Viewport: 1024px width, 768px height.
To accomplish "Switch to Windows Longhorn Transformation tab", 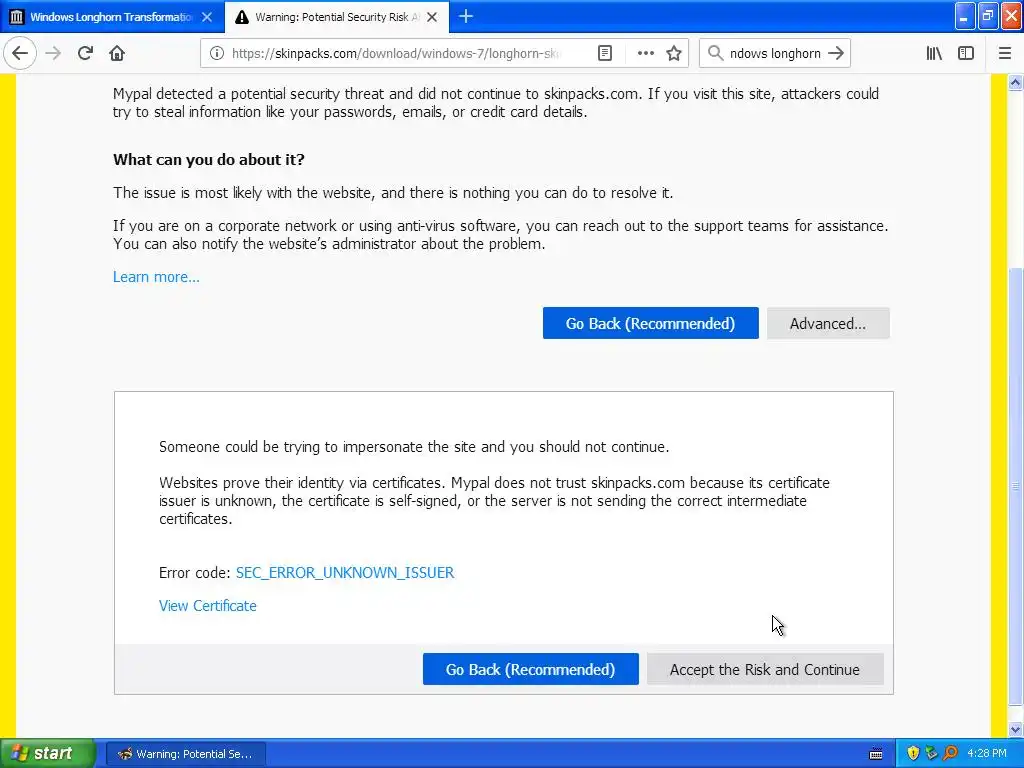I will point(112,17).
